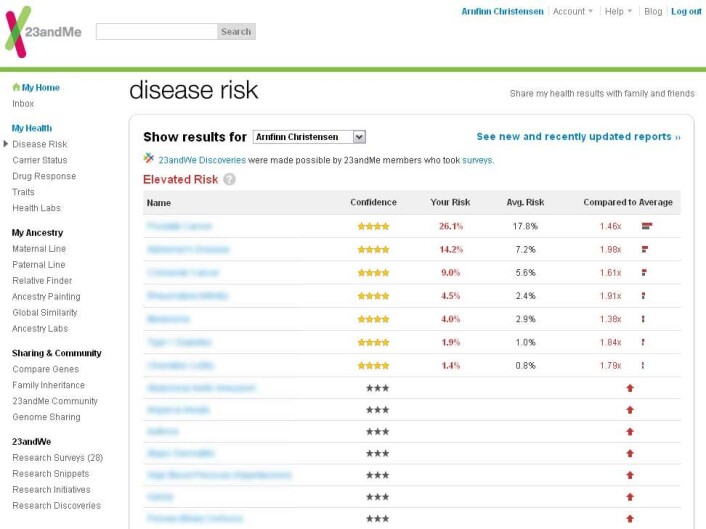Viewport: 706px width, 529px height.
Task: Open Research Initiatives
Action: coord(51,489)
